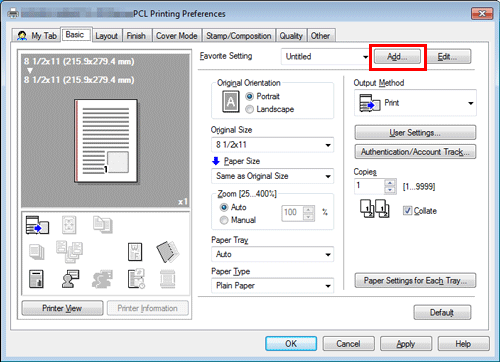Click the Default button
This screenshot has width=500, height=362.
pyautogui.click(x=442, y=313)
